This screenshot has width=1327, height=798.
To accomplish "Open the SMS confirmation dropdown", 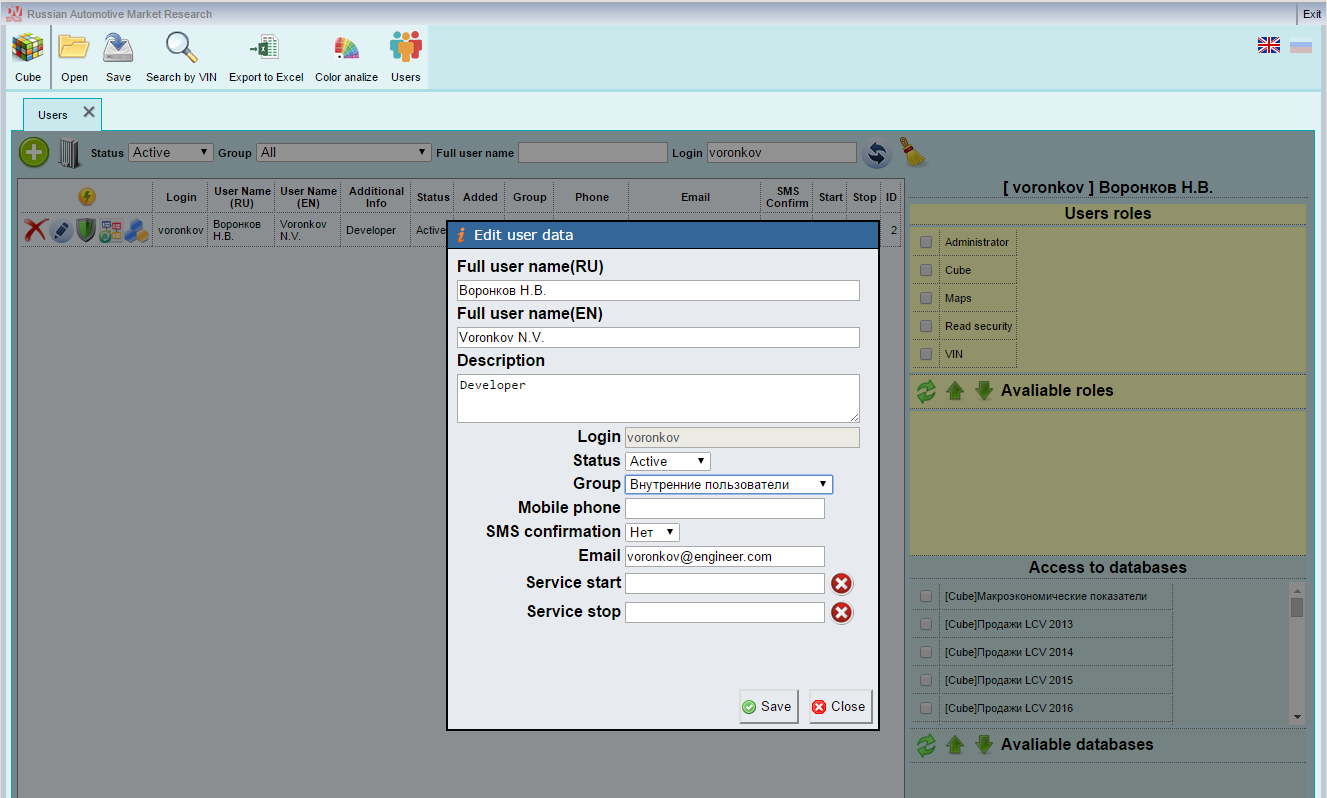I will coord(652,532).
